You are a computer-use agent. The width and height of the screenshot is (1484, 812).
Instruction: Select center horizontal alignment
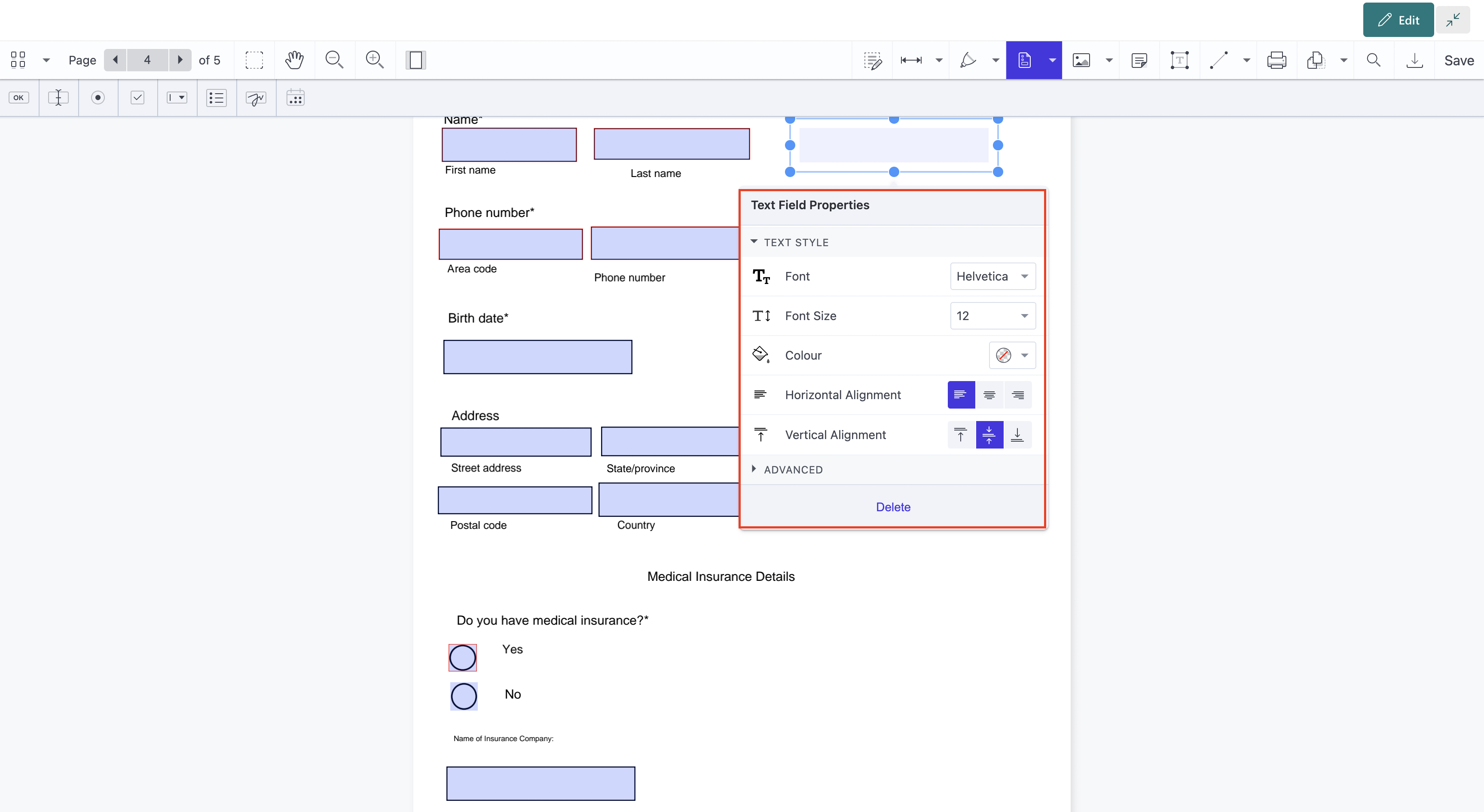click(989, 395)
